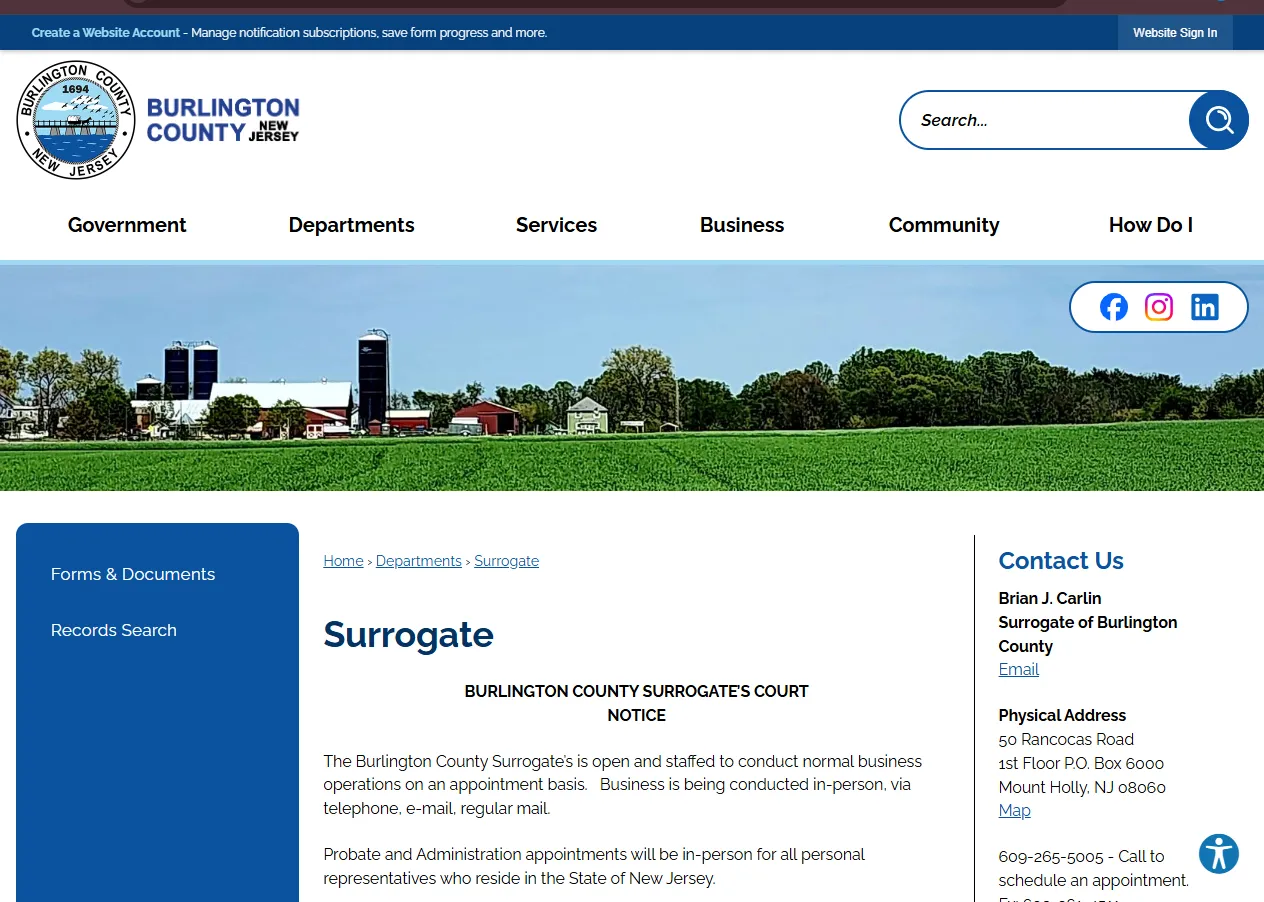Viewport: 1264px width, 902px height.
Task: Click the Website Sign In button
Action: tap(1175, 33)
